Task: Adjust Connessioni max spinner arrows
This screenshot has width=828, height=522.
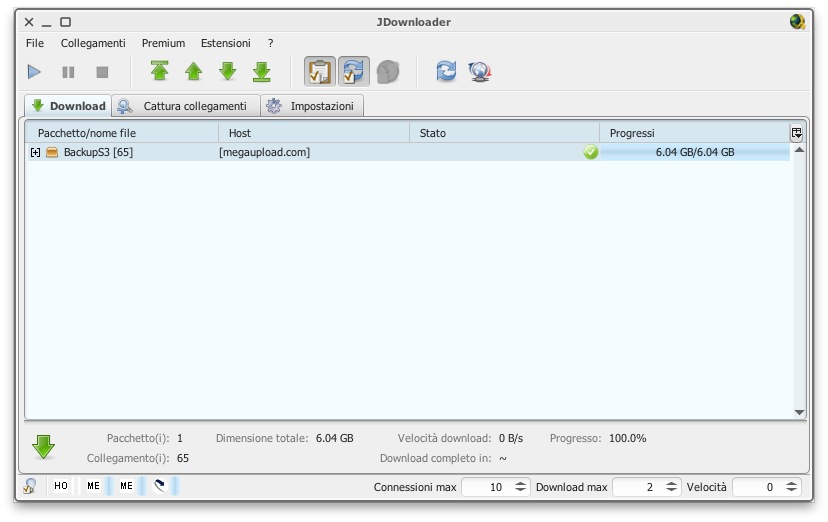Action: (x=521, y=487)
